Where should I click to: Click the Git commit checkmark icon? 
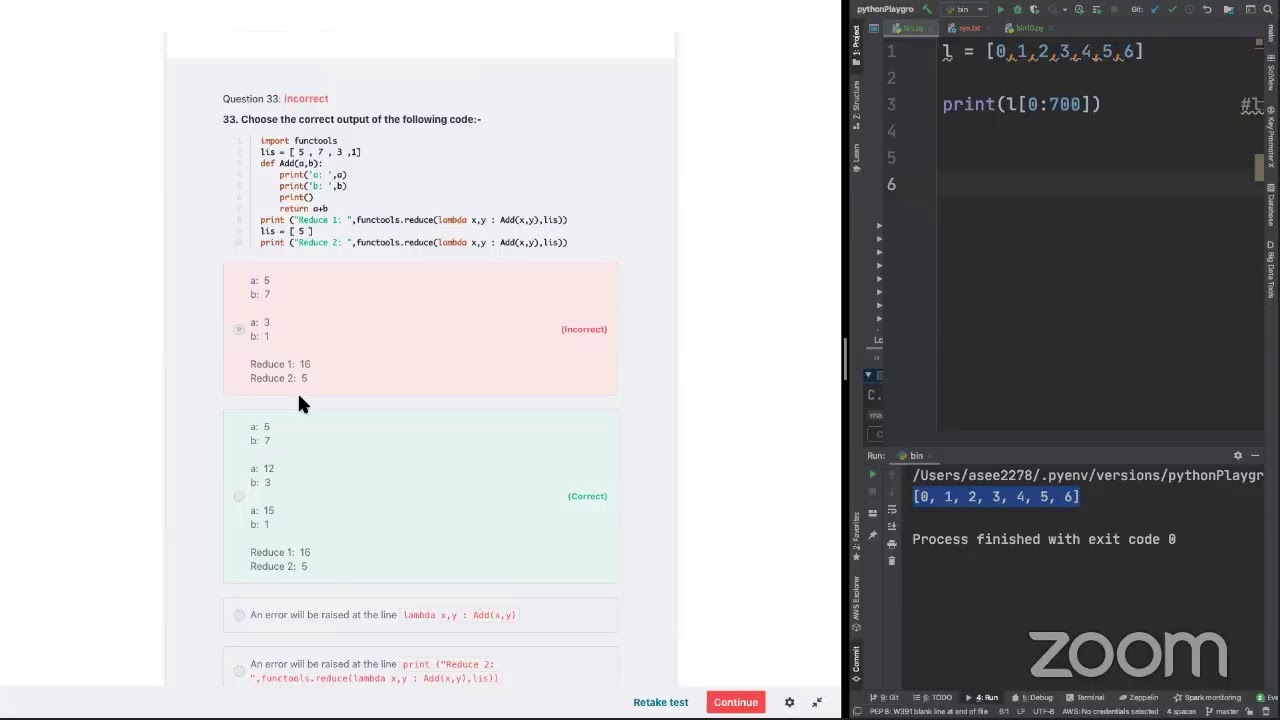coord(1172,9)
